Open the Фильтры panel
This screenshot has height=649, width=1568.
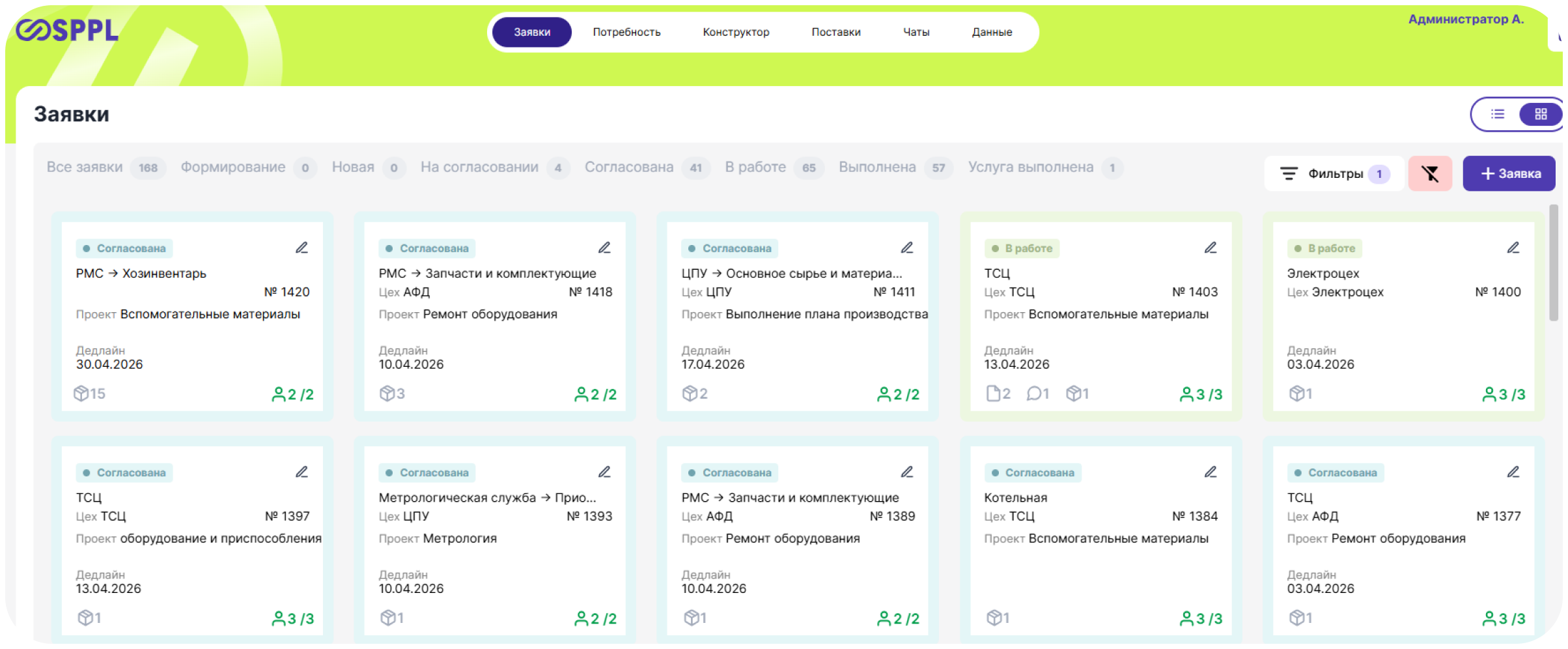click(x=1334, y=173)
